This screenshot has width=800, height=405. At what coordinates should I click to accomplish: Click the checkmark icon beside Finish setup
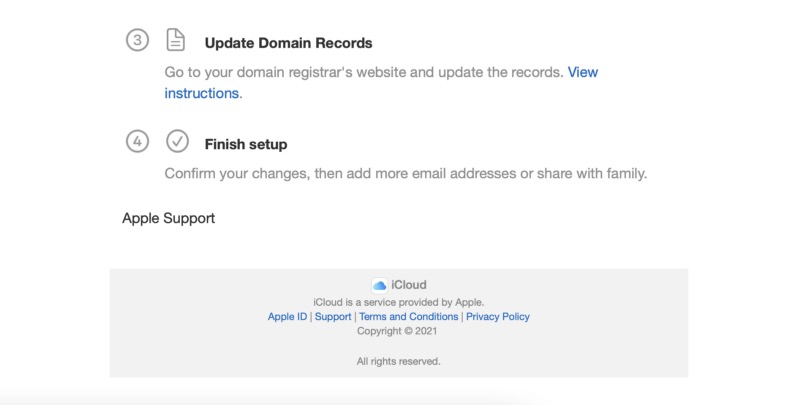pos(177,141)
